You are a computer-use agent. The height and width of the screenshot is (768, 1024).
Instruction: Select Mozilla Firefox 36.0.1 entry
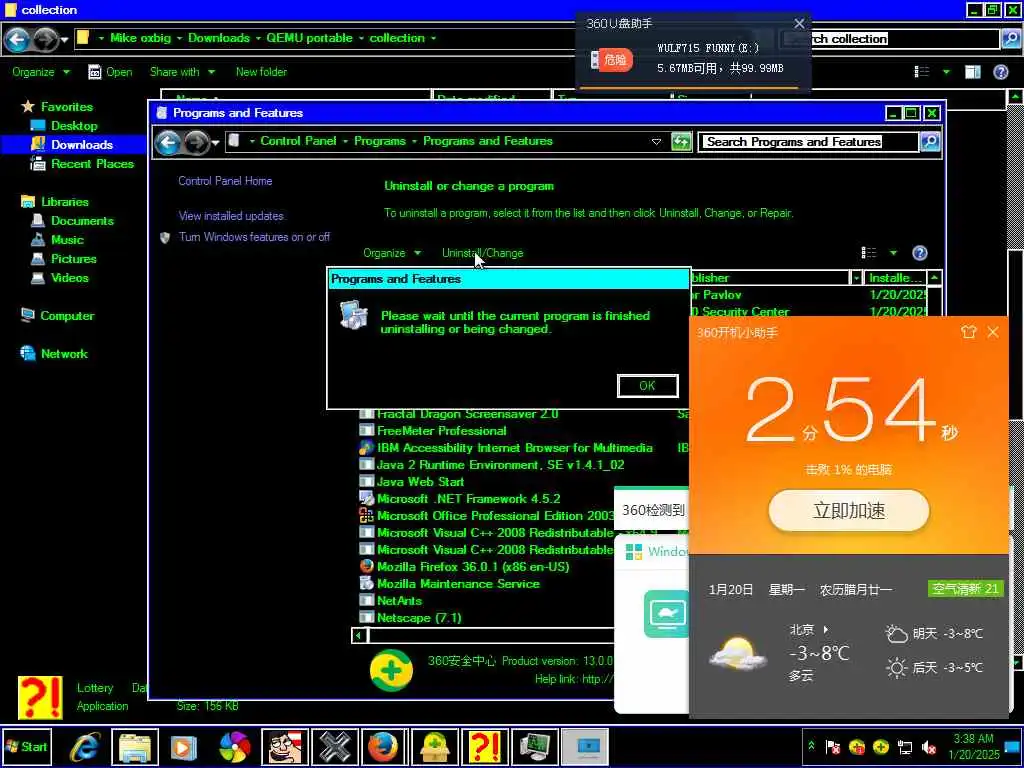pyautogui.click(x=473, y=567)
